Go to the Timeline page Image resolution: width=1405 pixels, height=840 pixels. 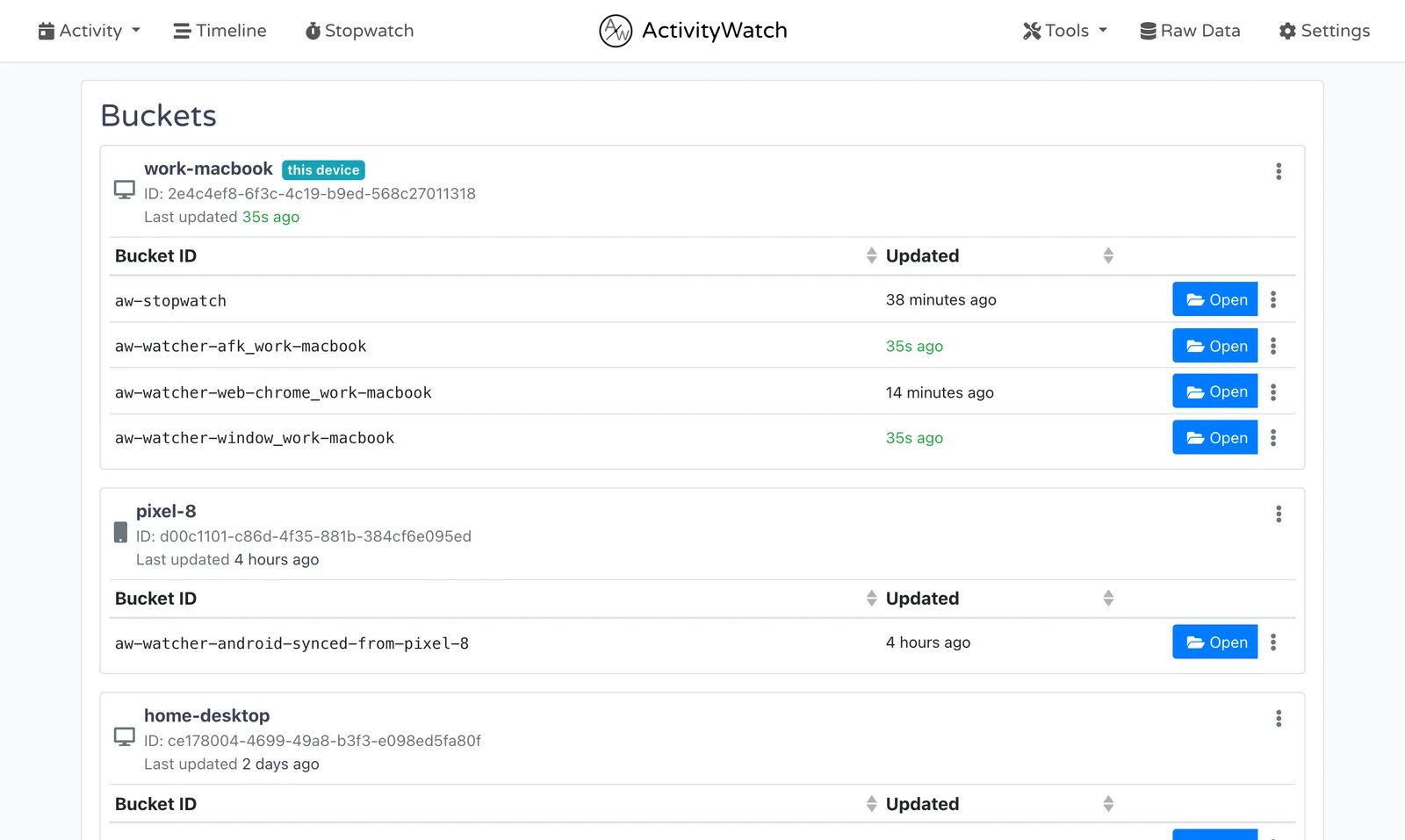pos(220,31)
